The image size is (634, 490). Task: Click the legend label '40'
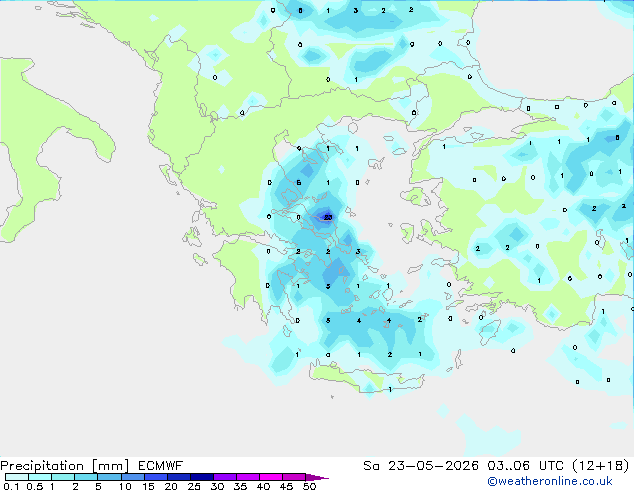pyautogui.click(x=263, y=486)
